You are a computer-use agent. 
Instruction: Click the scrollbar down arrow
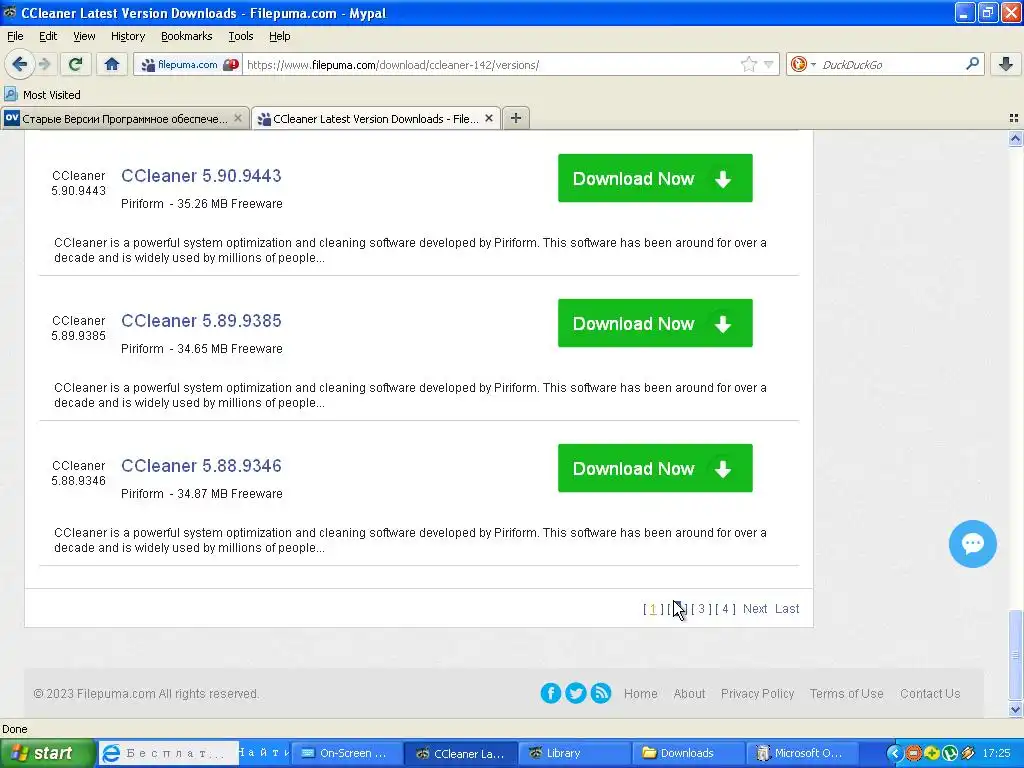(1015, 709)
